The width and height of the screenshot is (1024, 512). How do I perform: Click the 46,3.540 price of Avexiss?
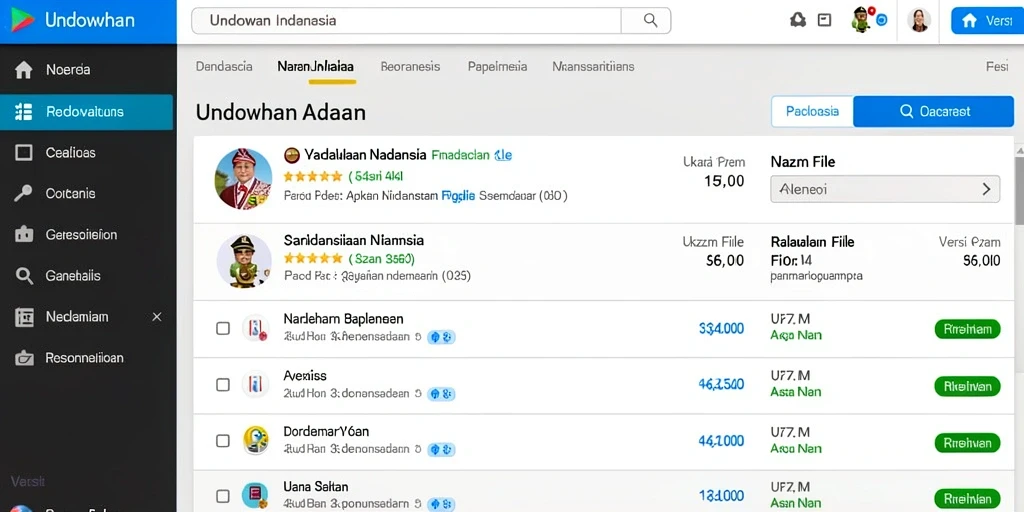pos(721,385)
